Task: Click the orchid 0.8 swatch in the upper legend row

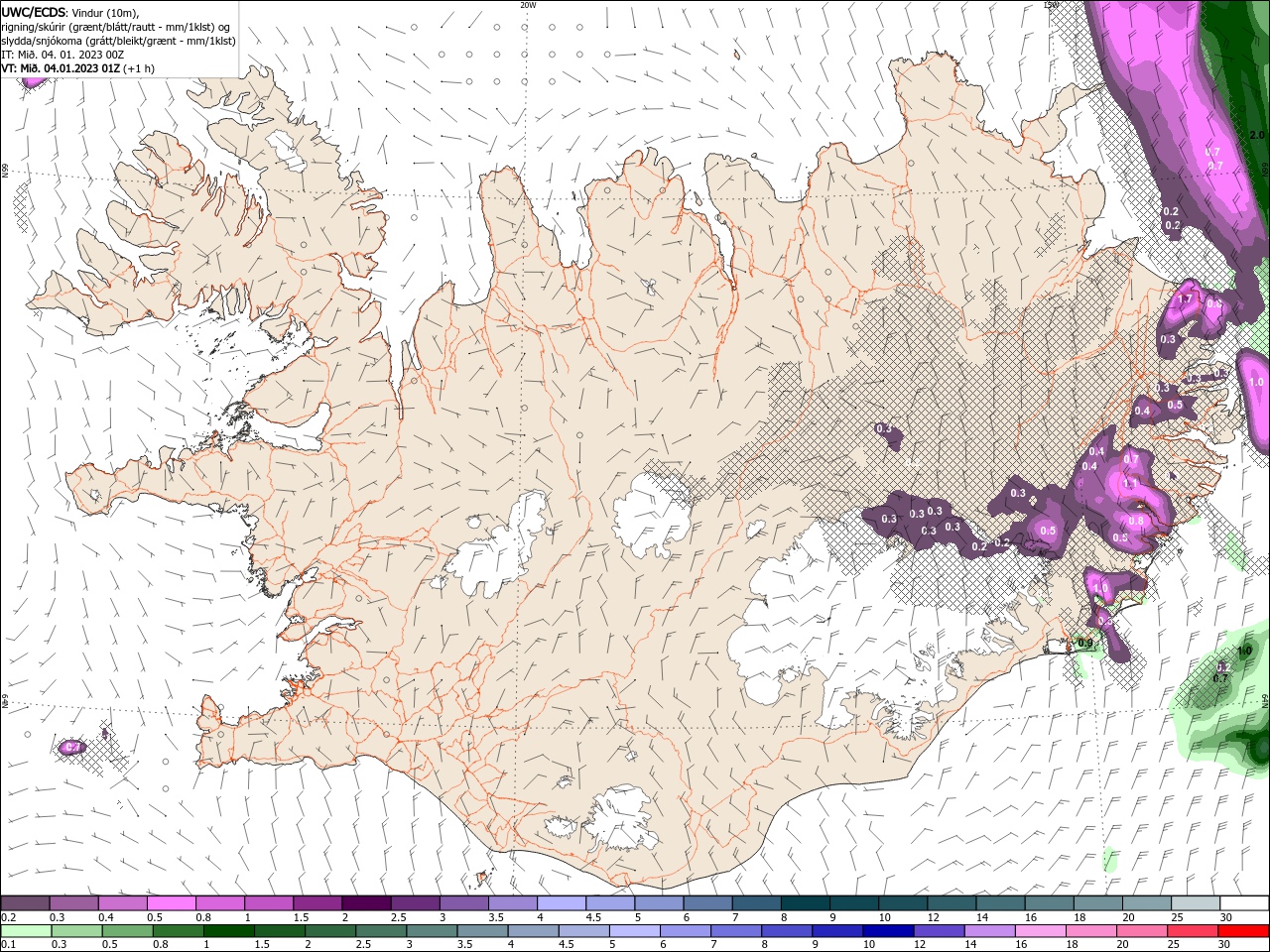Action: point(219,903)
